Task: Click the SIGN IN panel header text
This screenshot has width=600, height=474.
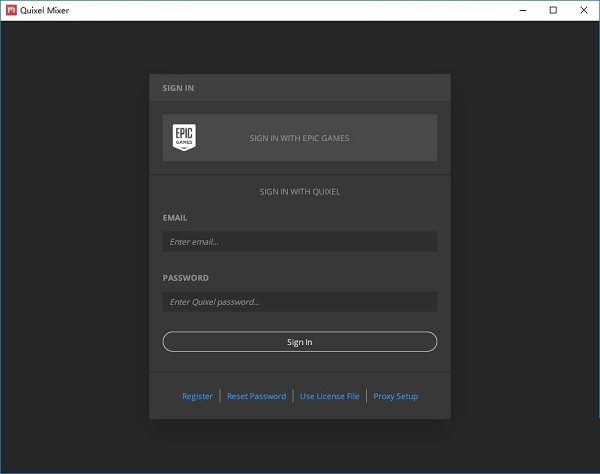Action: (x=178, y=88)
